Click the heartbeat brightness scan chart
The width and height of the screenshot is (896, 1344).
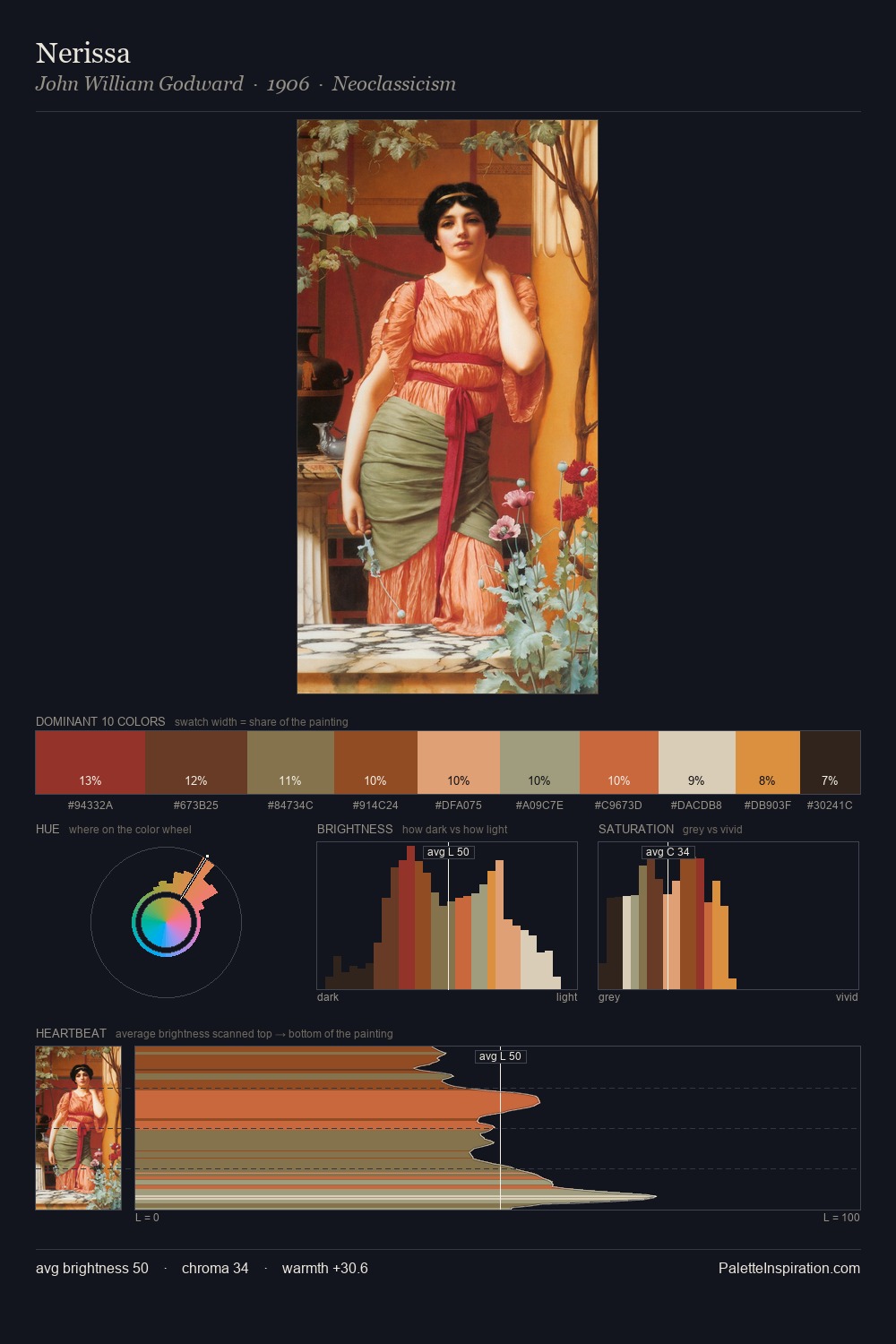497,1128
